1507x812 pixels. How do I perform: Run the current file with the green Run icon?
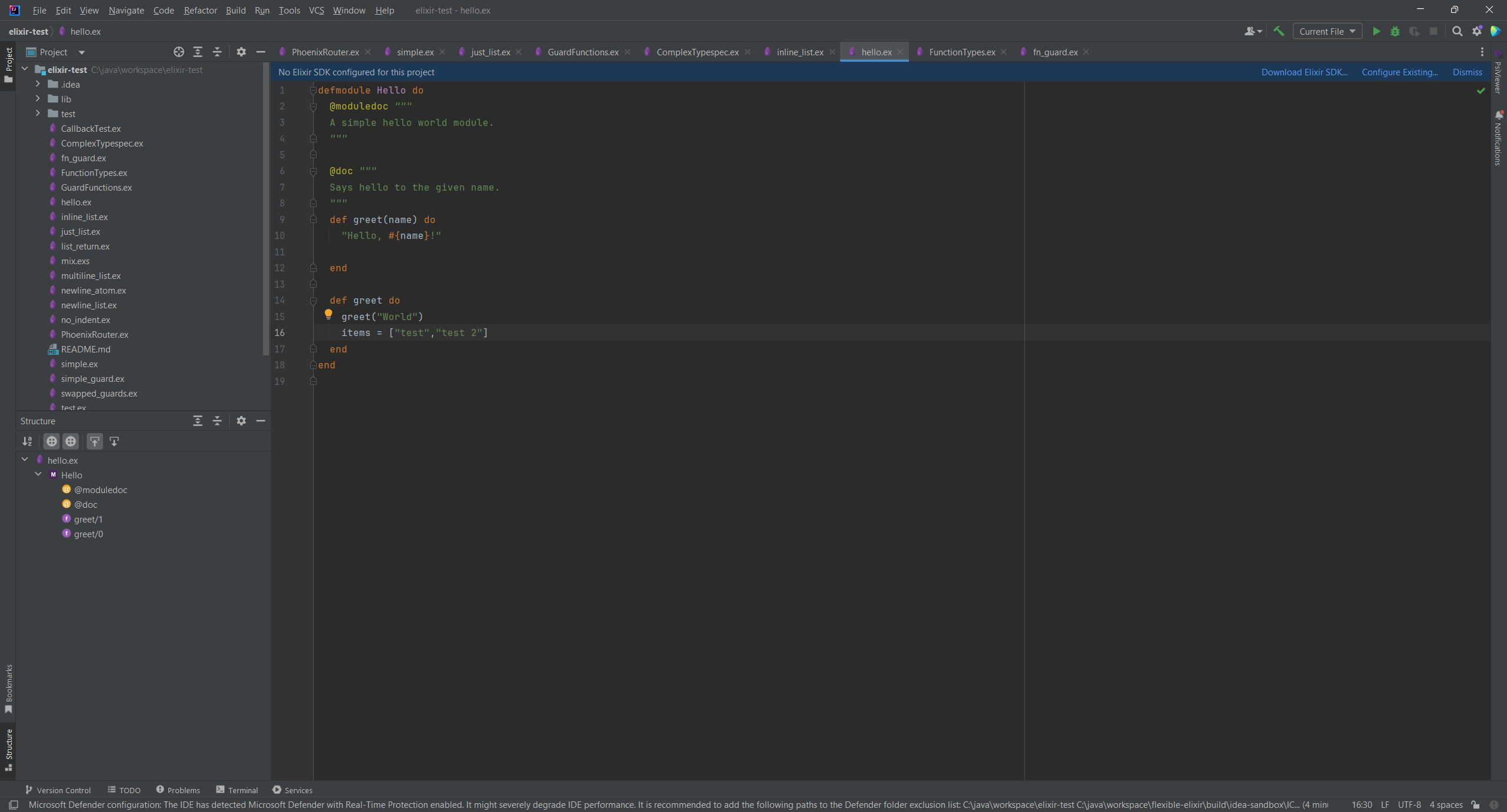tap(1376, 31)
